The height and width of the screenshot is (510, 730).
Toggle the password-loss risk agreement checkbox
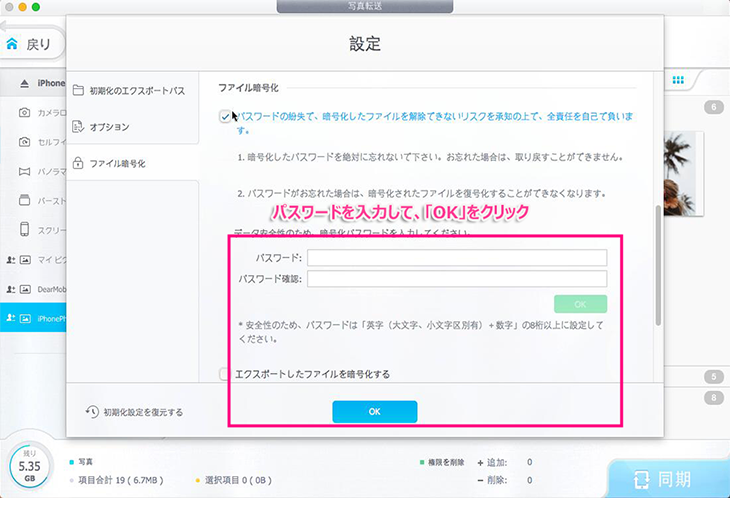(226, 116)
